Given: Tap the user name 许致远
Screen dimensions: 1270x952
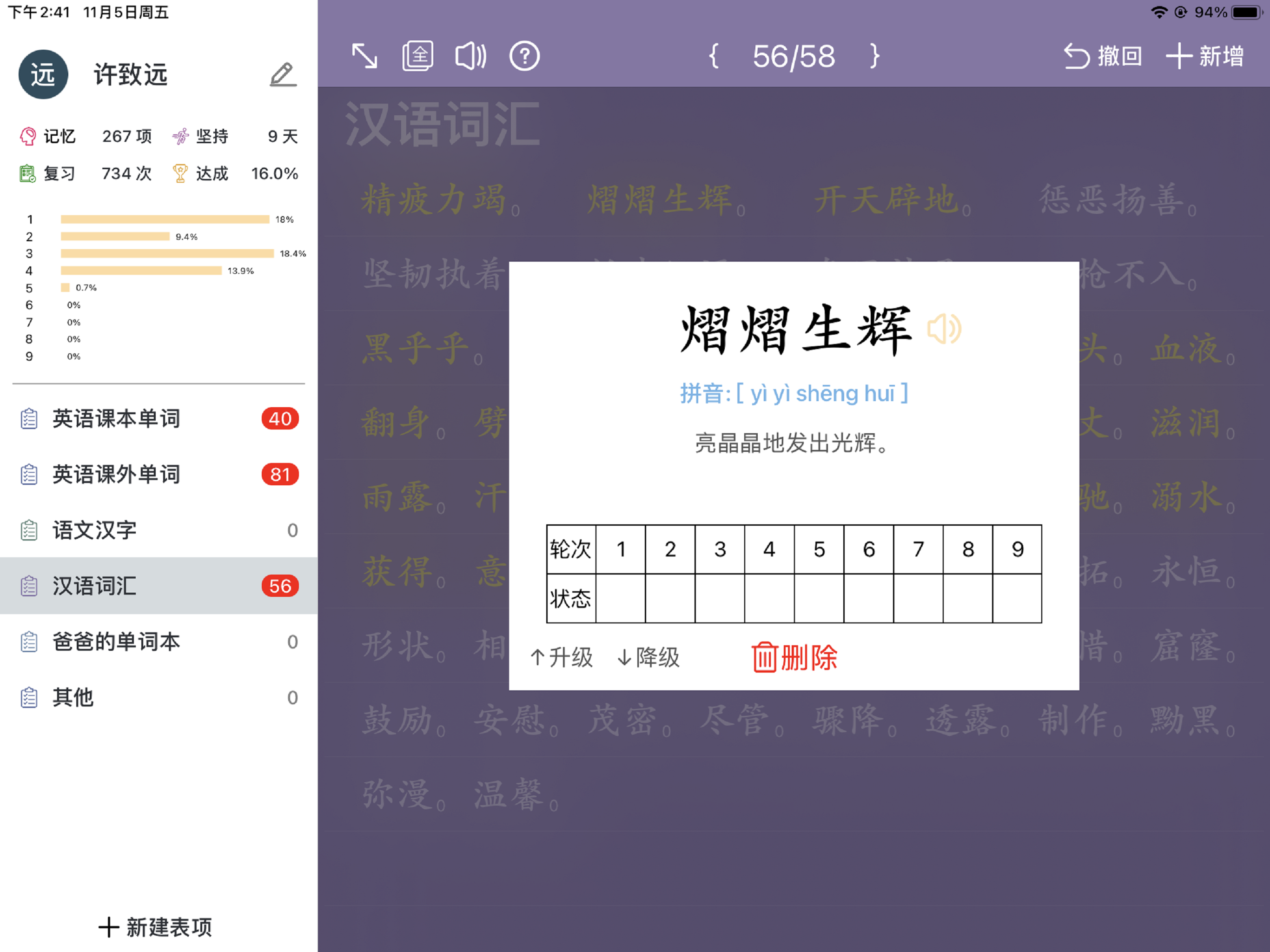Looking at the screenshot, I should 131,75.
